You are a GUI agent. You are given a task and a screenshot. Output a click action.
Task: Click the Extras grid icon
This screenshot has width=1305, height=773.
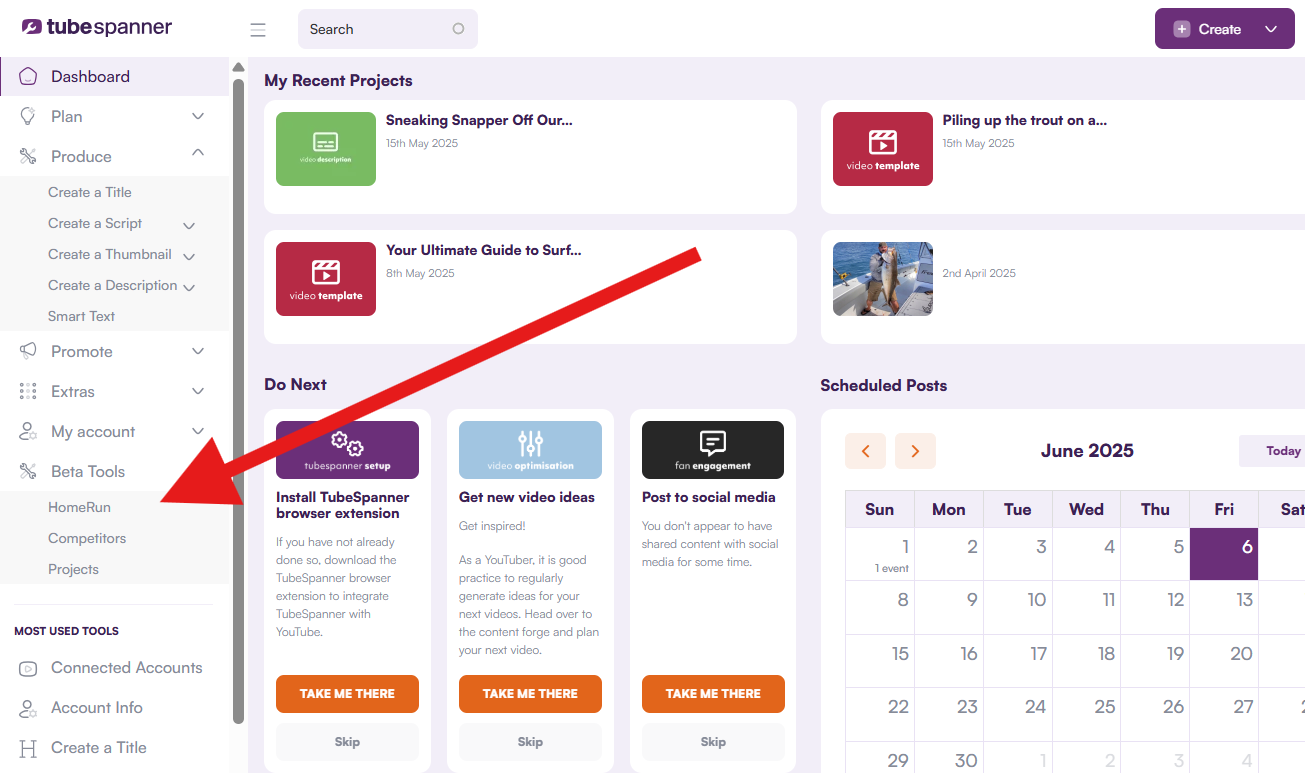tap(28, 392)
